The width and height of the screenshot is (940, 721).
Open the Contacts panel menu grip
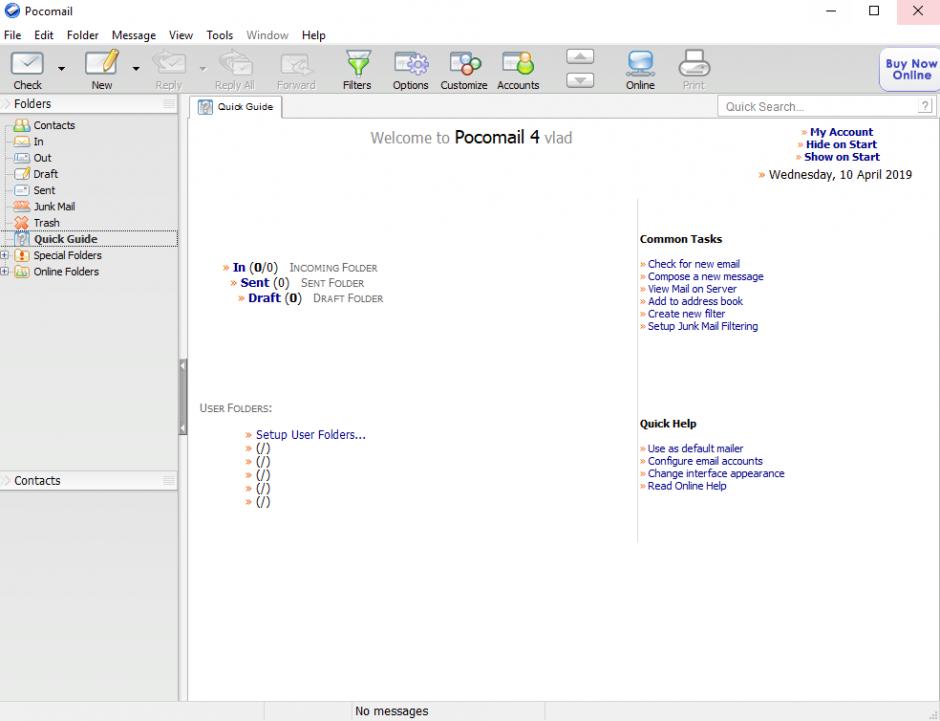click(x=169, y=480)
